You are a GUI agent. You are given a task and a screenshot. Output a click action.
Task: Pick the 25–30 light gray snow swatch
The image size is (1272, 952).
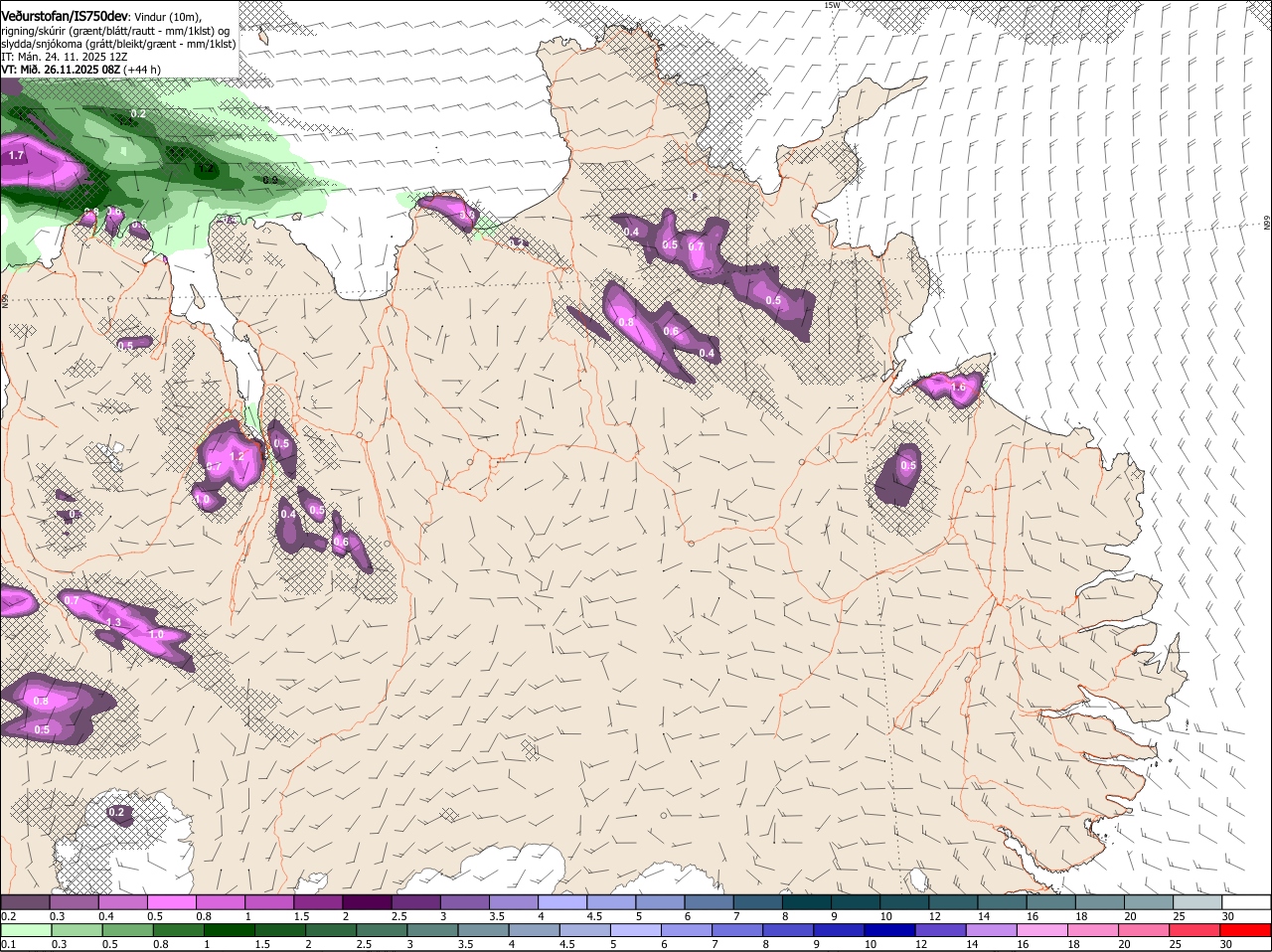pyautogui.click(x=1199, y=901)
